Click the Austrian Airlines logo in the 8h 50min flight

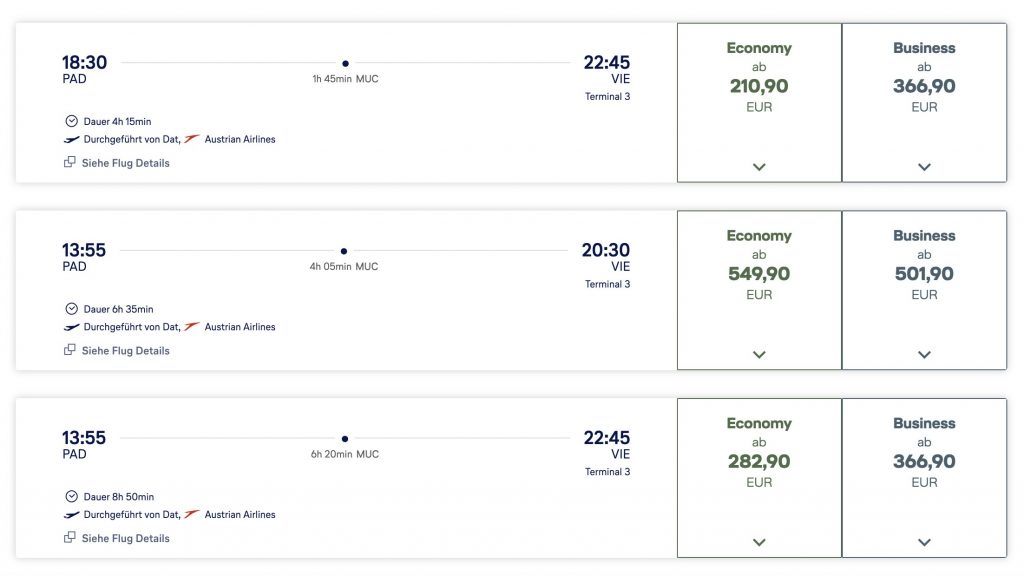tap(192, 514)
